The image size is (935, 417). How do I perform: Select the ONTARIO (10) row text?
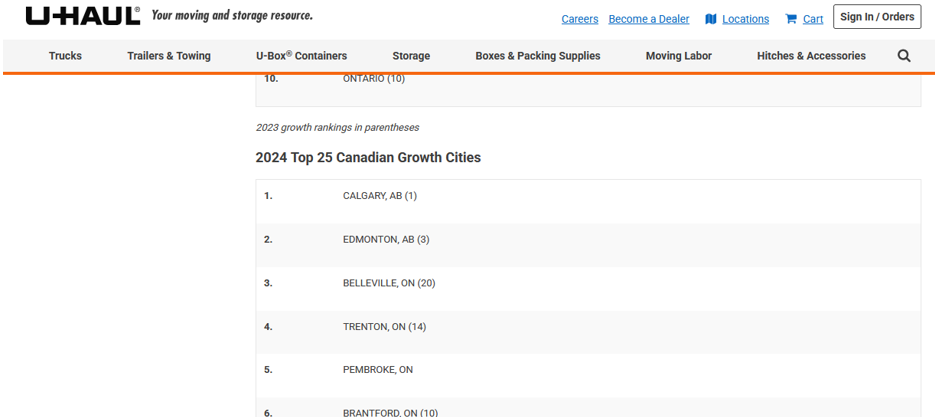tap(374, 78)
